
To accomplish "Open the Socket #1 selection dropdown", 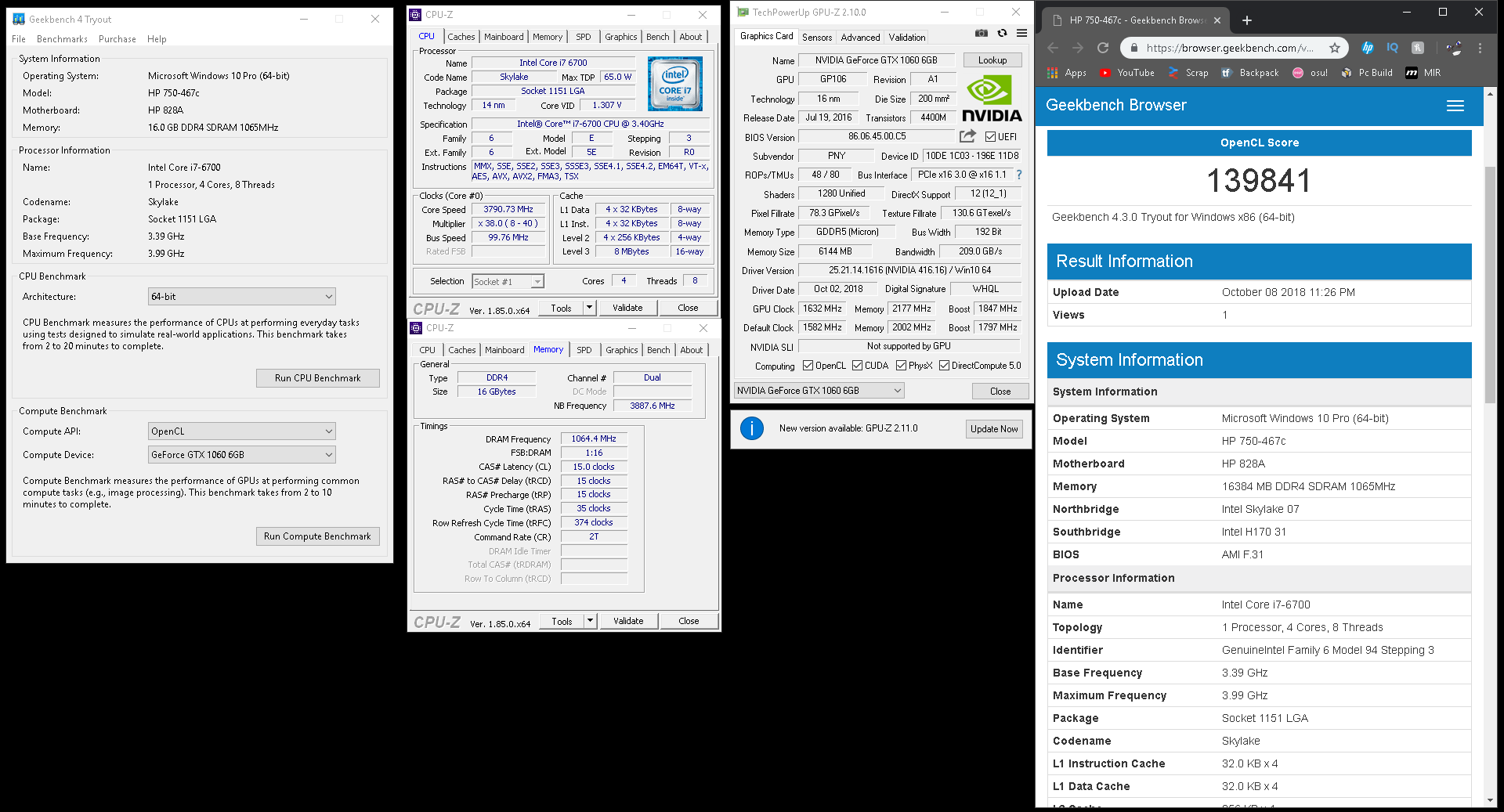I will tap(508, 282).
